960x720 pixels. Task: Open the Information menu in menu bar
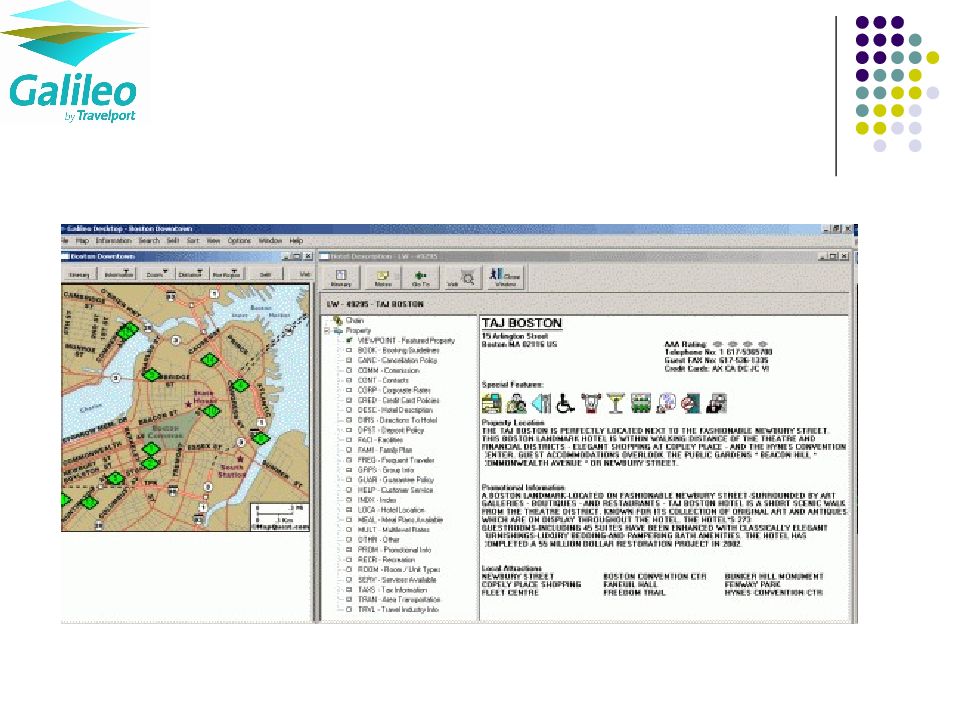[113, 241]
